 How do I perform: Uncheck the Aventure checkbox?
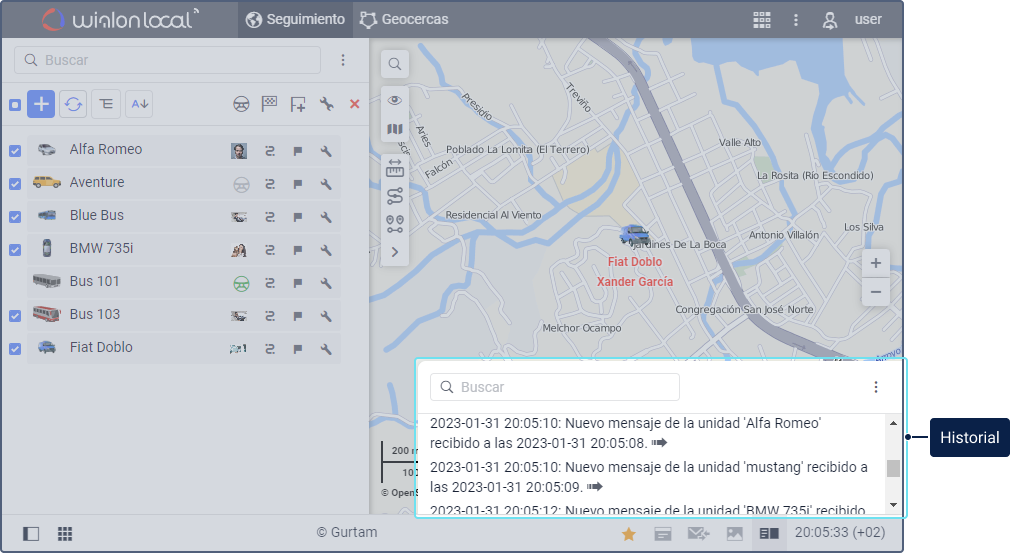coord(15,184)
